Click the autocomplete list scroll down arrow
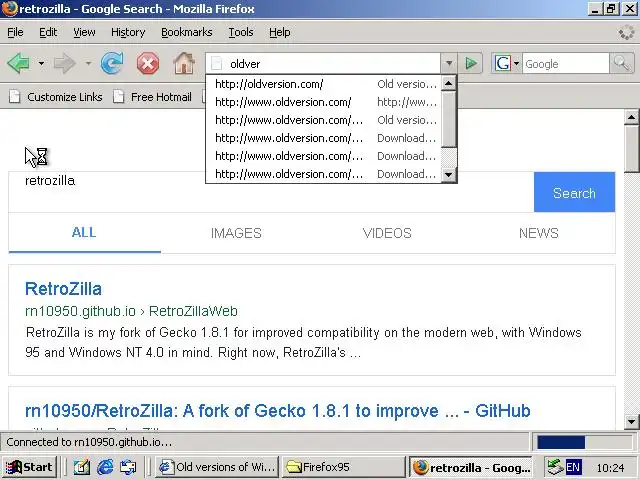 pyautogui.click(x=449, y=175)
